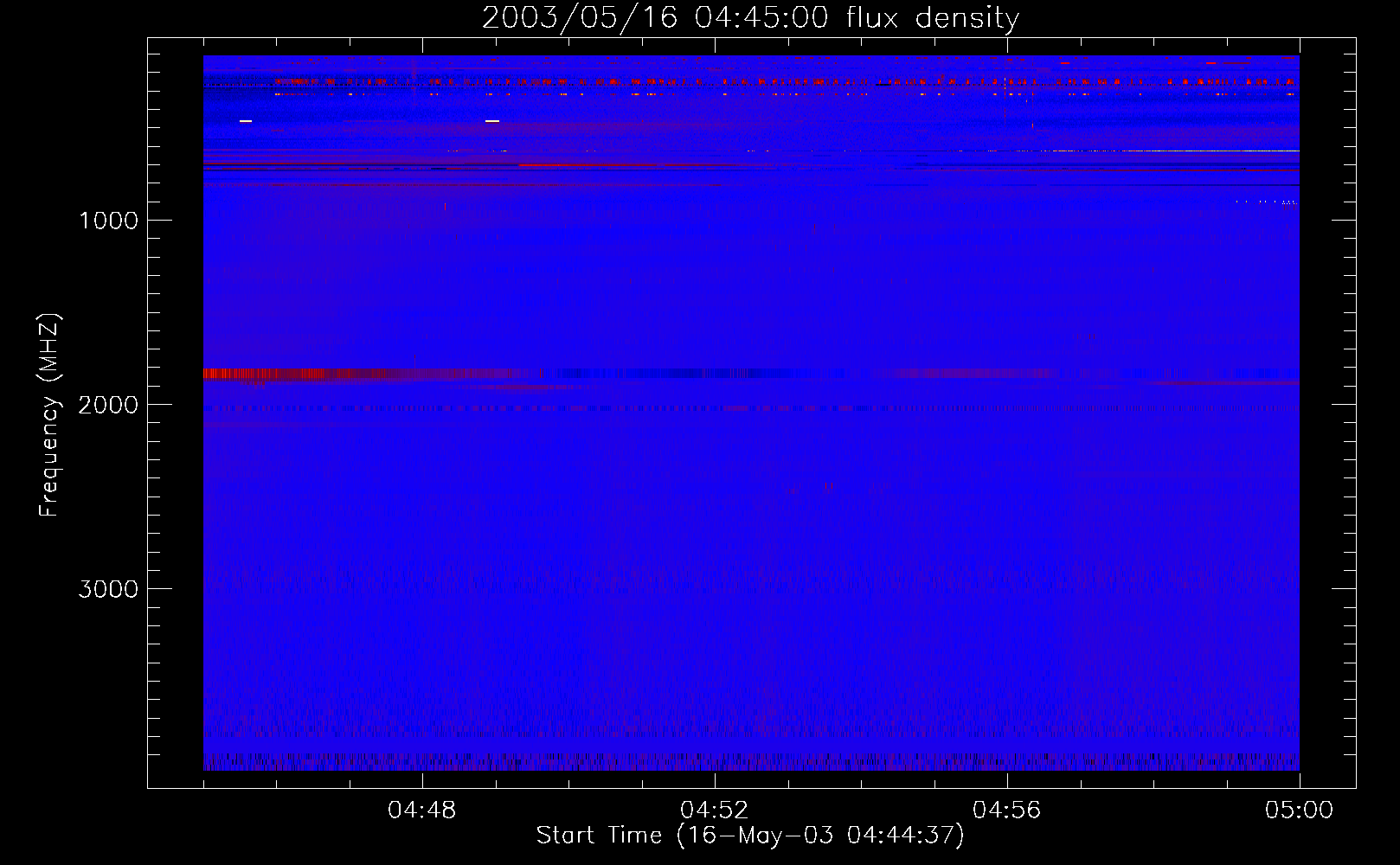Click the 2000 frequency tick label
The height and width of the screenshot is (865, 1400).
pyautogui.click(x=108, y=405)
